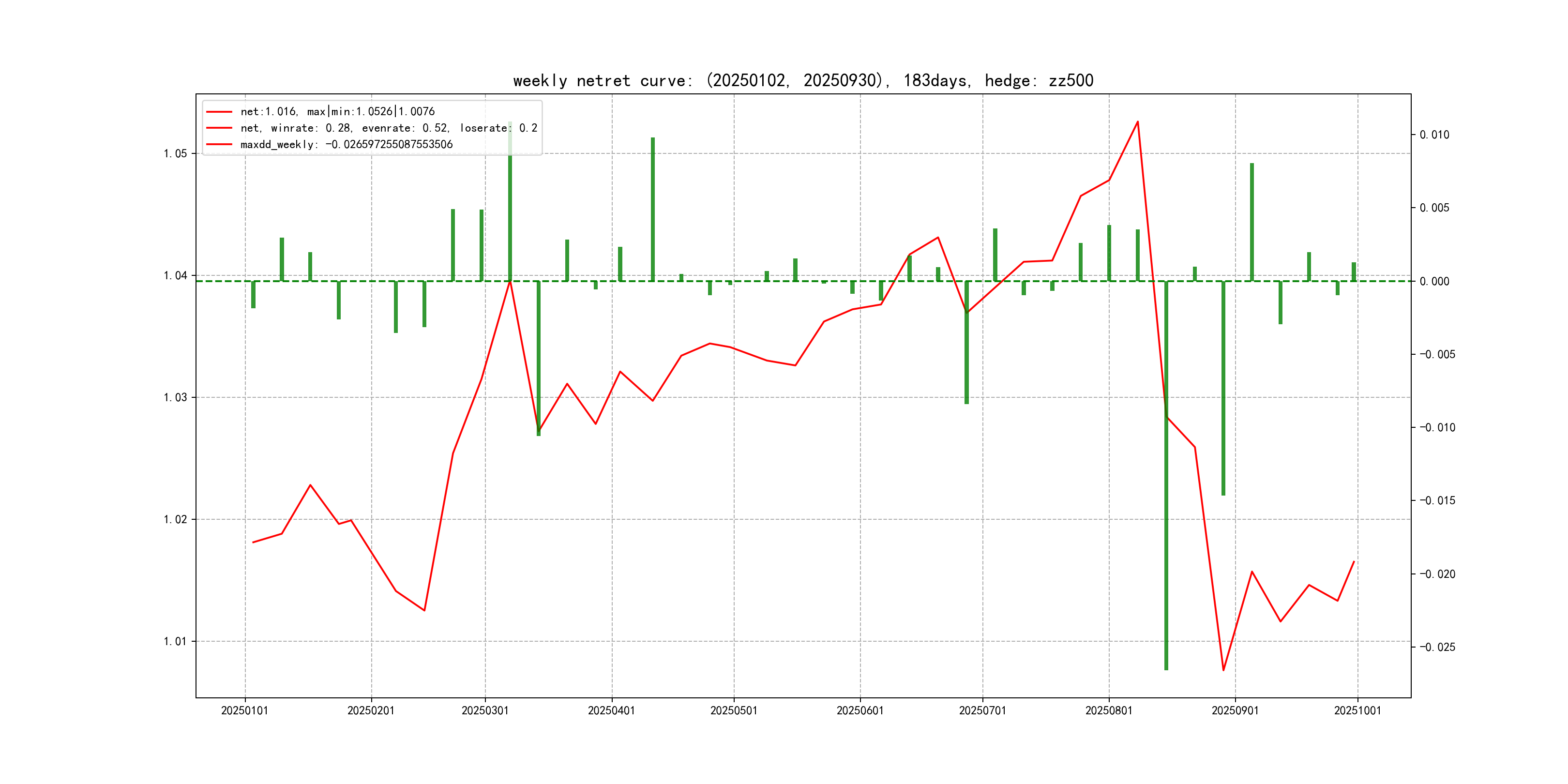Viewport: 1568px width, 784px height.
Task: Click the chart title text
Action: tap(803, 80)
